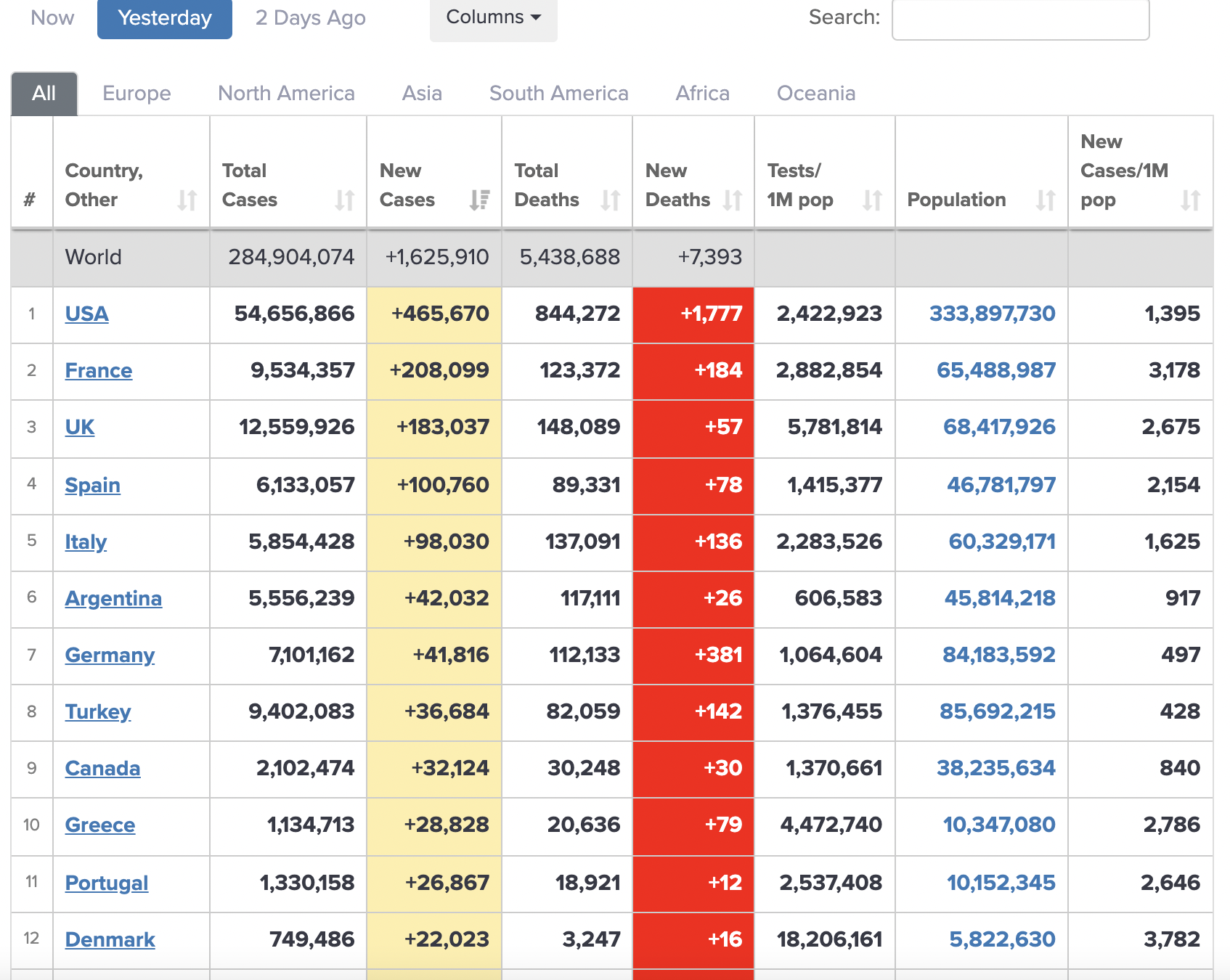The height and width of the screenshot is (980, 1230).
Task: Open Spain population link 46,781,797
Action: point(1001,485)
